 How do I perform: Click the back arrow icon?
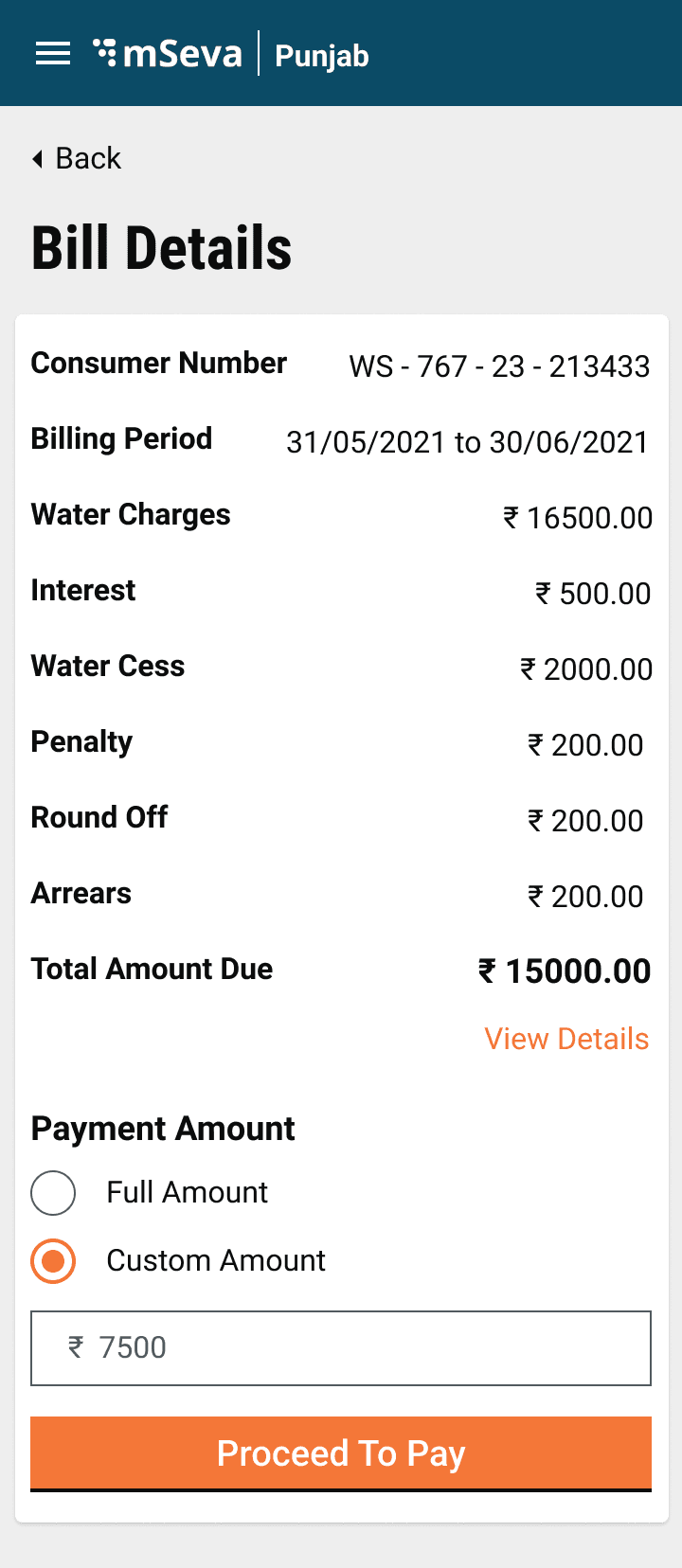click(38, 159)
